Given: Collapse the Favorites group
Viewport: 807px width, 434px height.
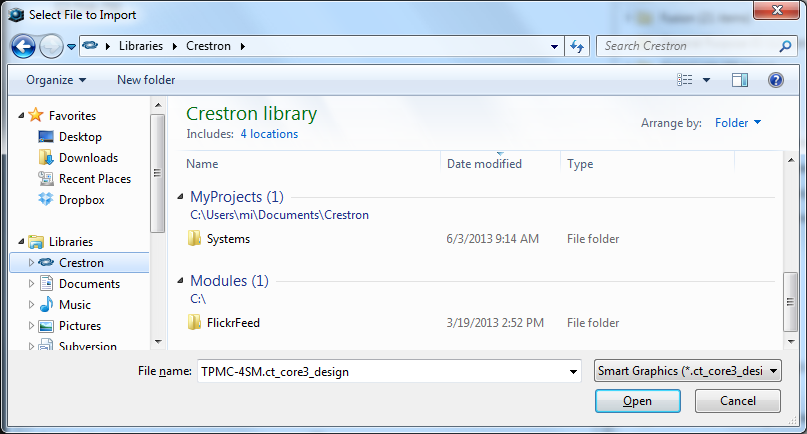Looking at the screenshot, I should pos(21,115).
